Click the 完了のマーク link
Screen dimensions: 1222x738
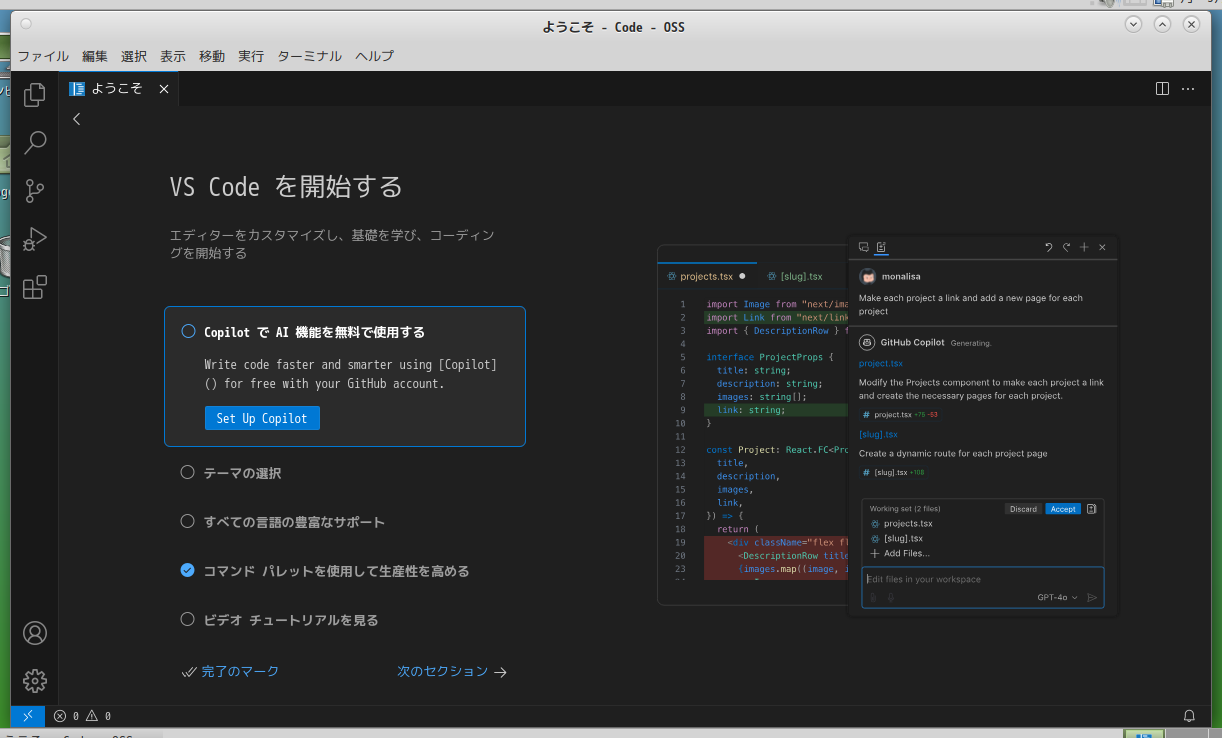(230, 672)
